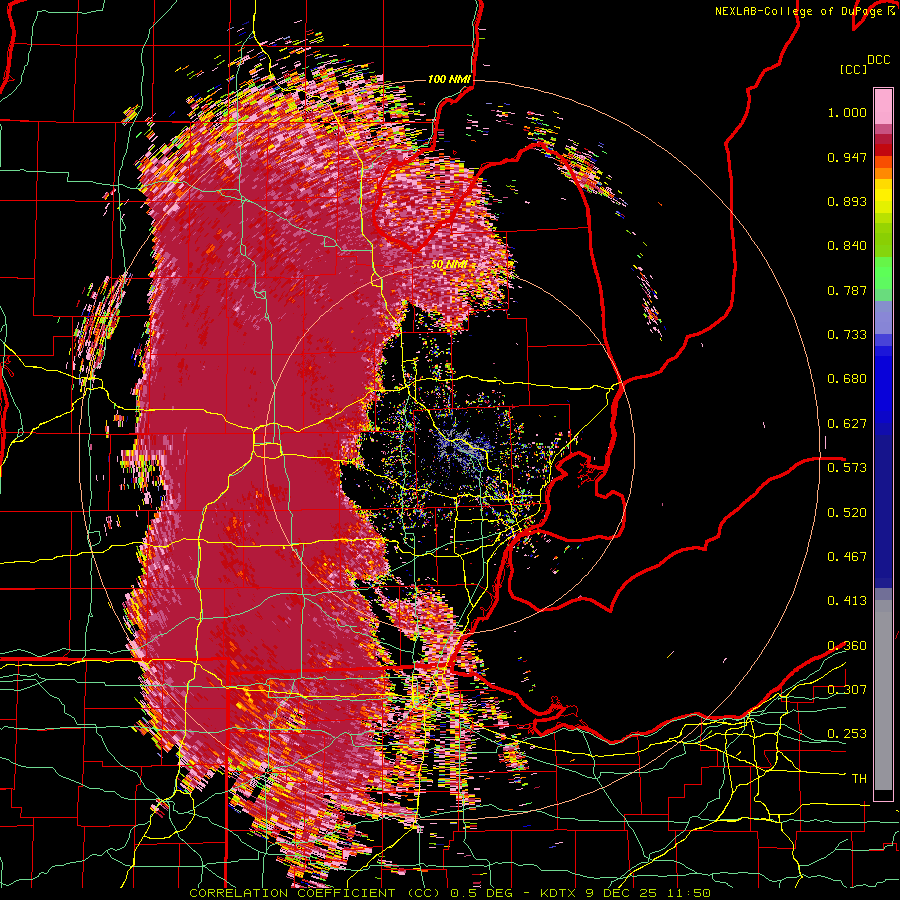Select the 0.413 scale value
900x900 pixels.
847,601
